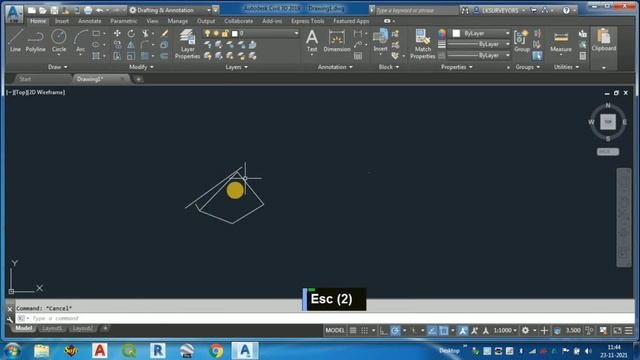Switch to the Insert ribbon tab
The height and width of the screenshot is (360, 640).
(x=62, y=21)
